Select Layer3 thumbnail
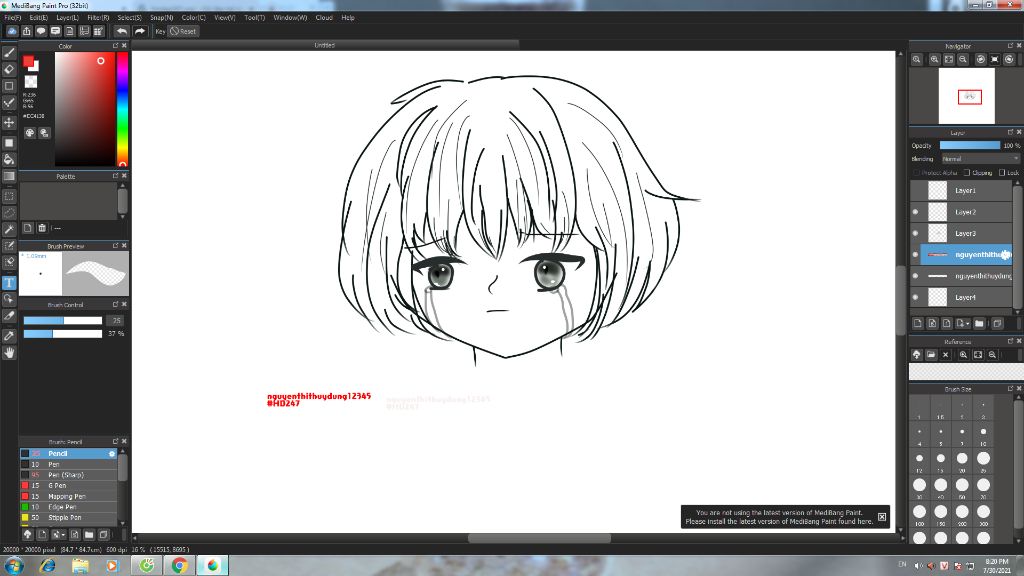The image size is (1024, 576). coord(938,233)
